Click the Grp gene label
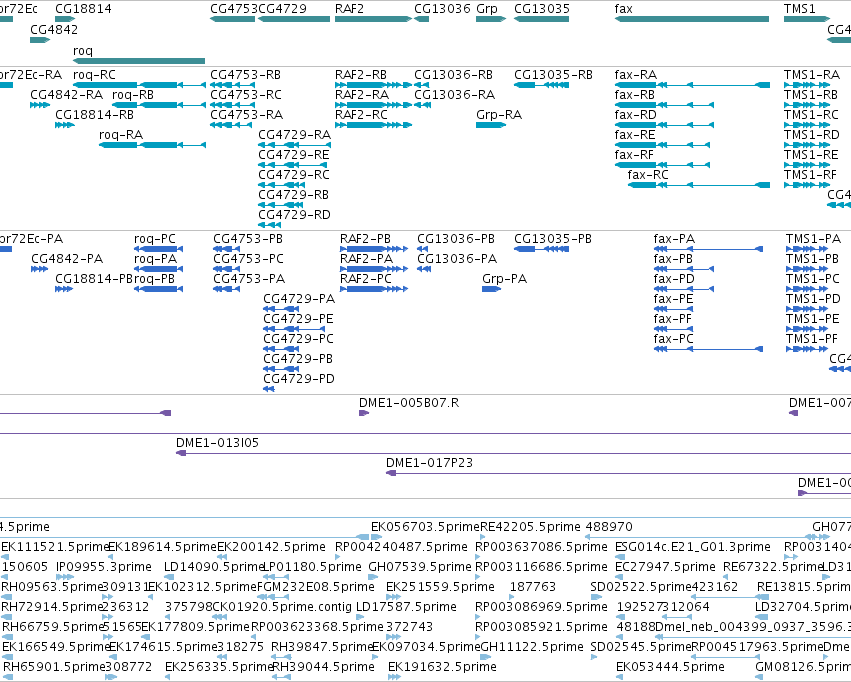 pos(487,9)
